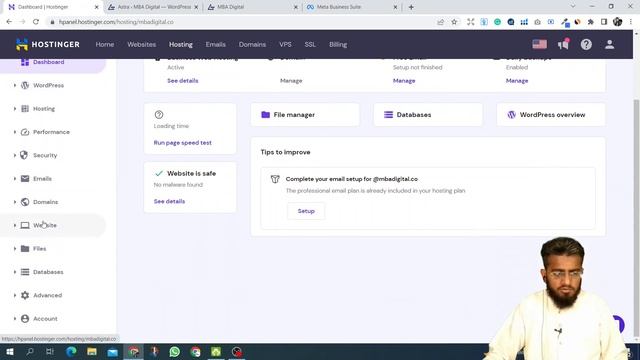Viewport: 640px width, 360px height.
Task: Open Microsoft Edge from the taskbar
Action: tap(71, 351)
